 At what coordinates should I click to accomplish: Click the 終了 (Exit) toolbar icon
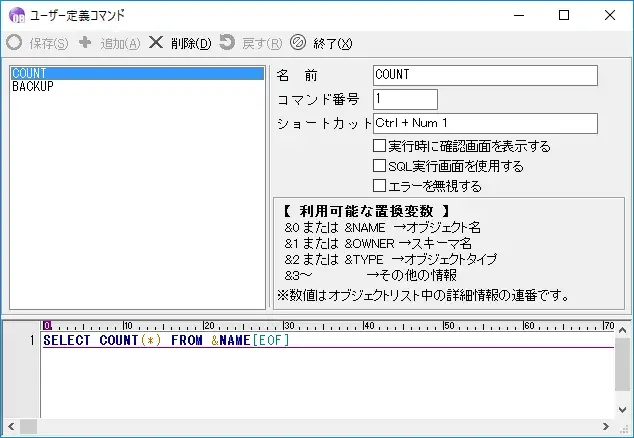[297, 43]
